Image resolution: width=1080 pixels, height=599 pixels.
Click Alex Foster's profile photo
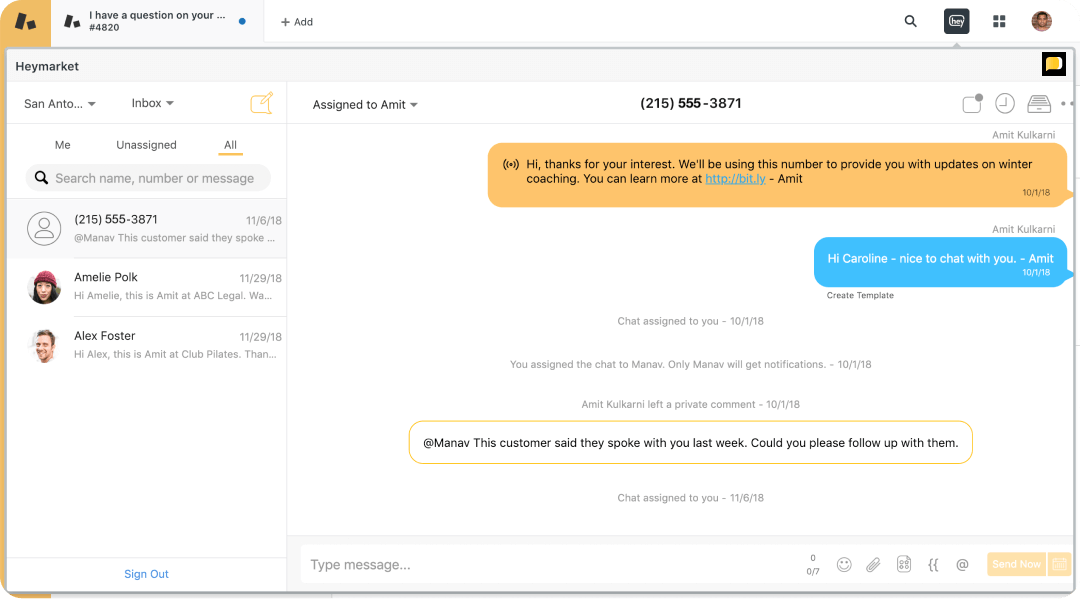tap(44, 346)
